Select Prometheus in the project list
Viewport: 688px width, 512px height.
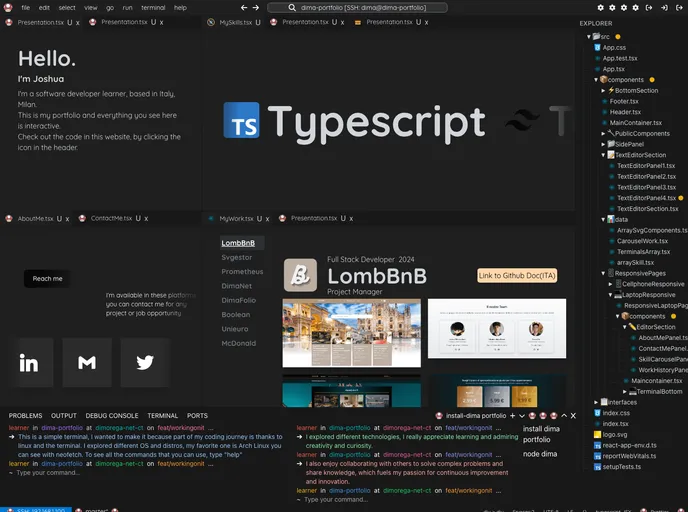[242, 272]
